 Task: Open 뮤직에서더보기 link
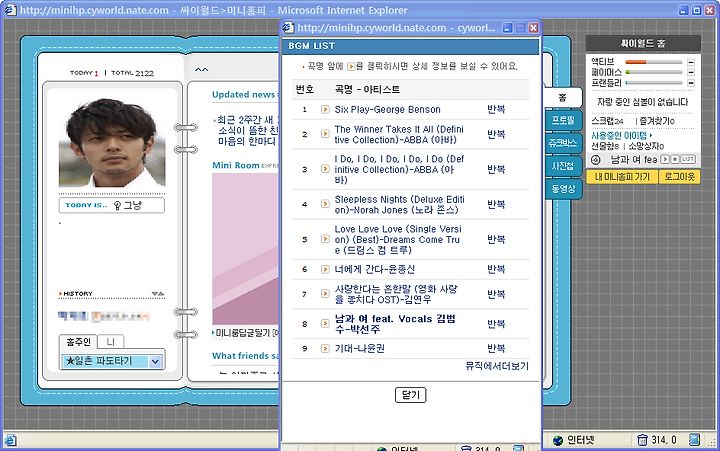(x=497, y=366)
